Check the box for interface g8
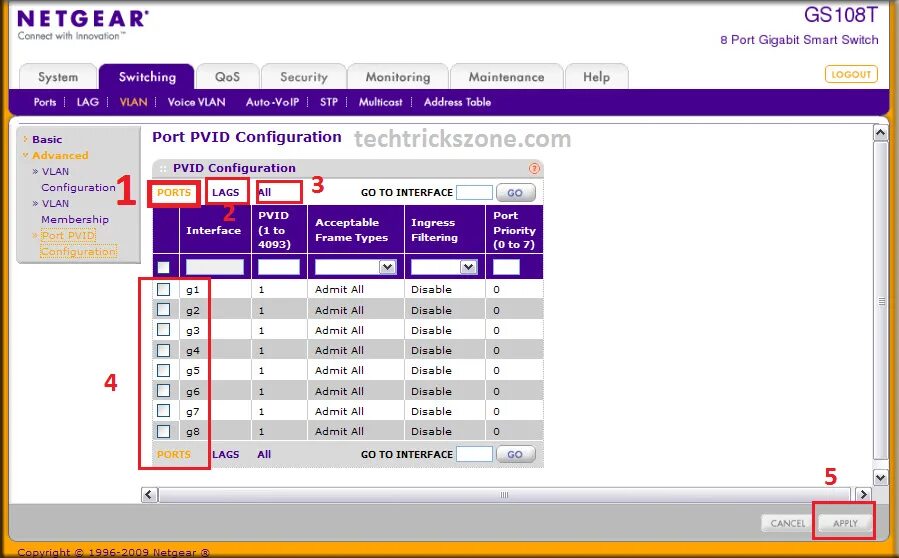The width and height of the screenshot is (899, 558). tap(163, 431)
